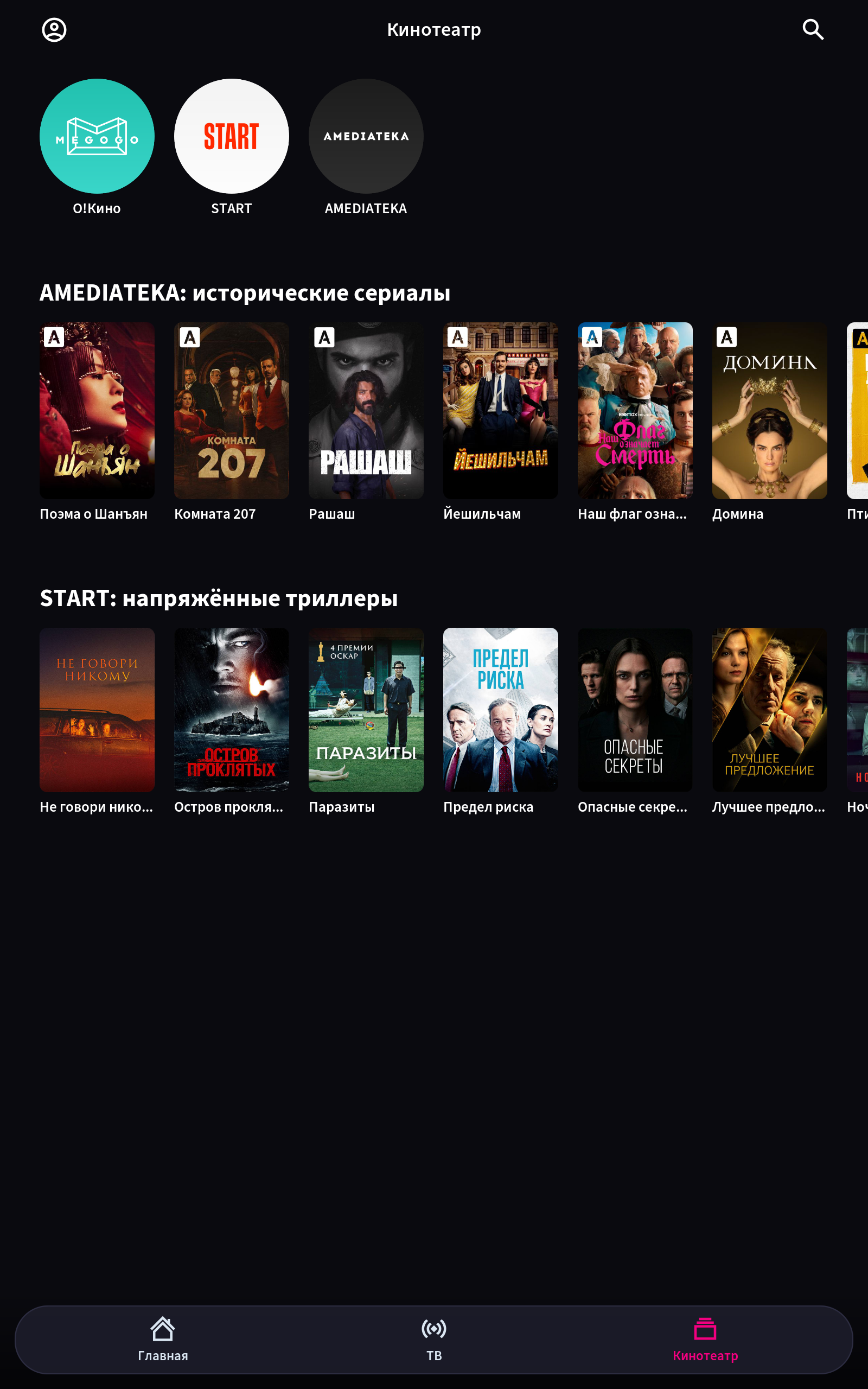Open the O!Кино Megogo channel circle
Screen dimensions: 868x1389
(x=97, y=136)
